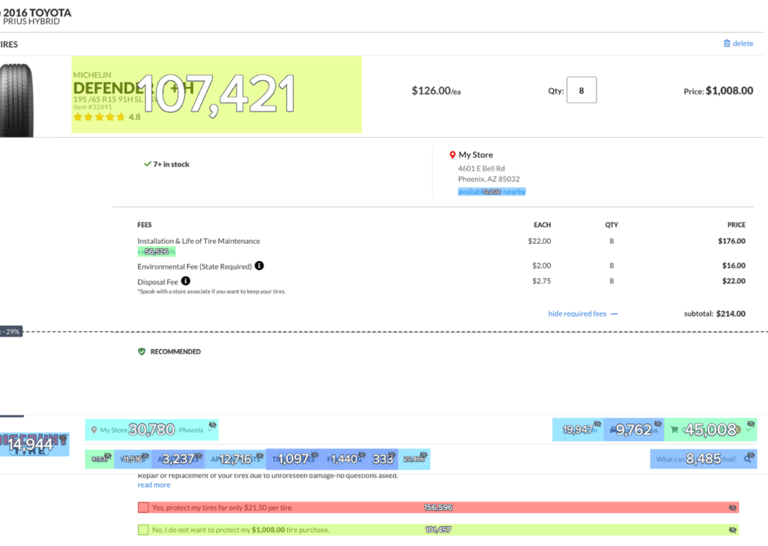Click the subtotal $214.00 text
The width and height of the screenshot is (768, 546).
pos(715,314)
